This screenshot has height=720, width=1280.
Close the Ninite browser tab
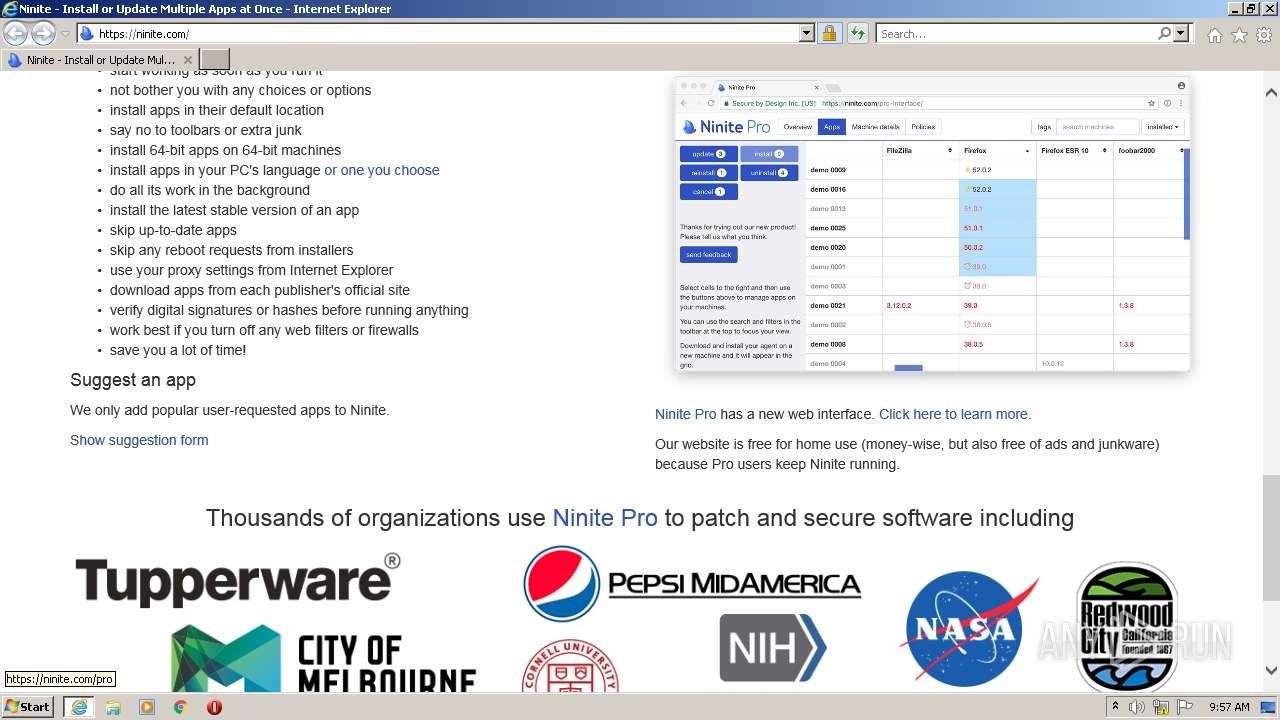(187, 60)
